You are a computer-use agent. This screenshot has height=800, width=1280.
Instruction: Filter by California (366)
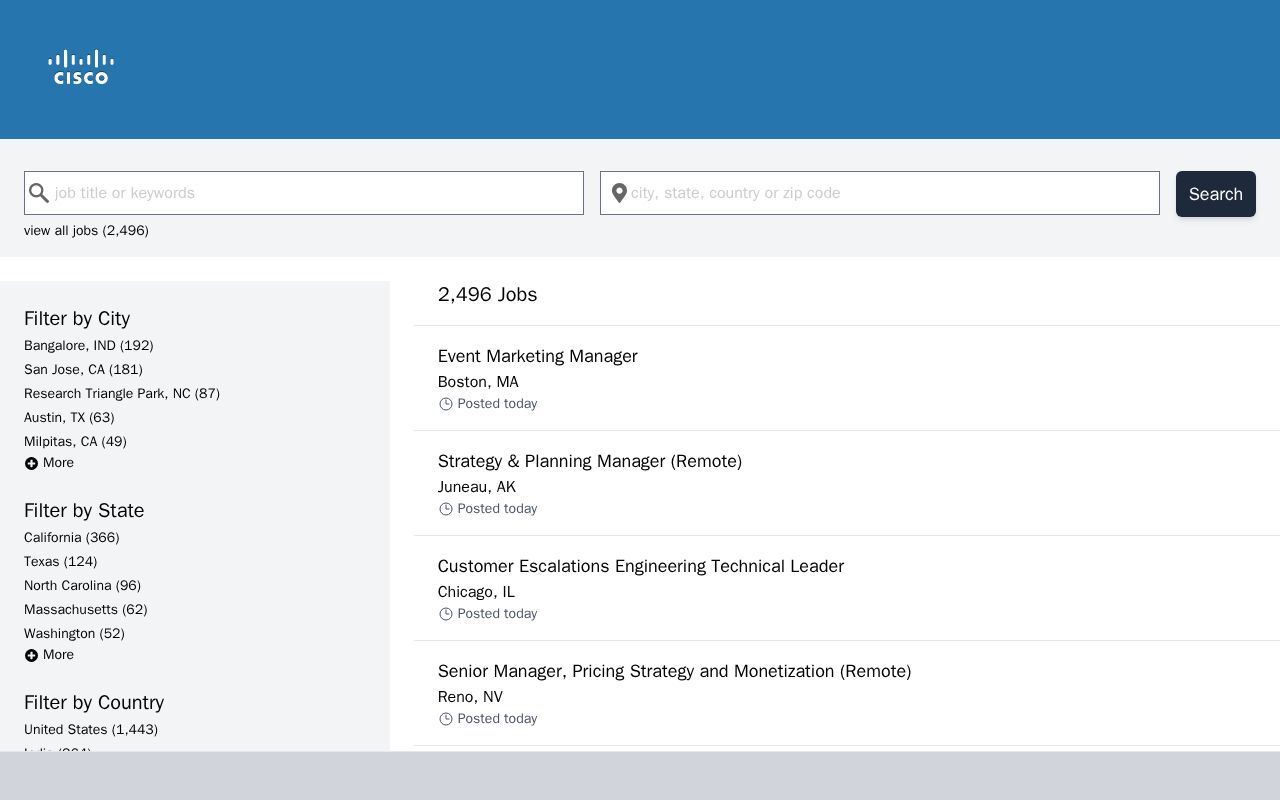(x=72, y=537)
